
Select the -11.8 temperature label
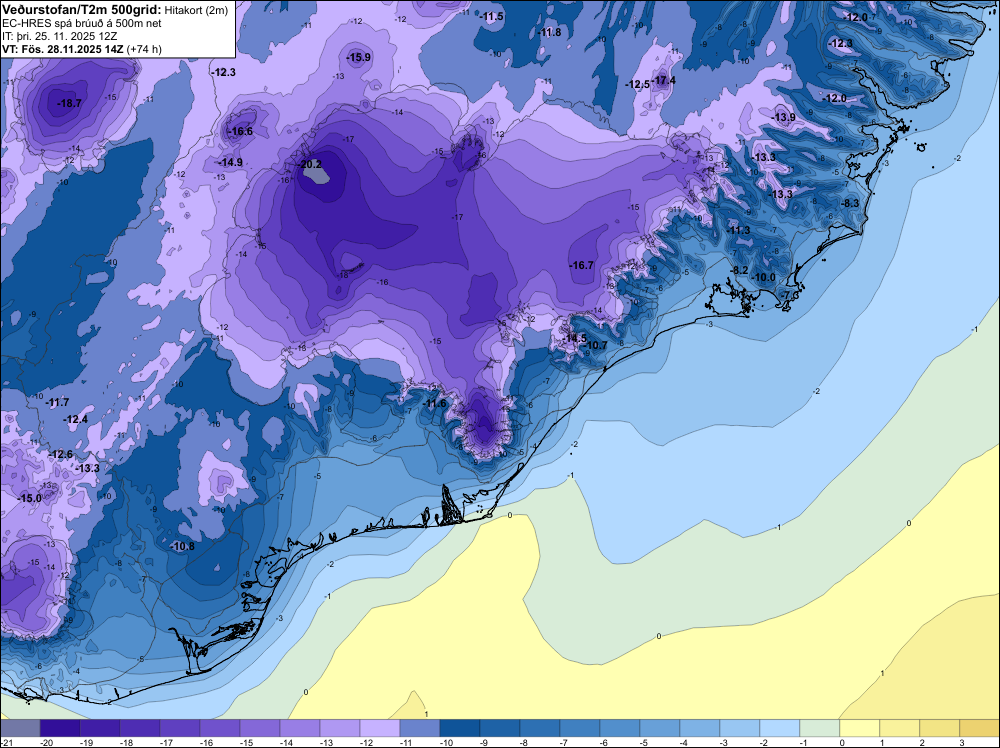[549, 33]
